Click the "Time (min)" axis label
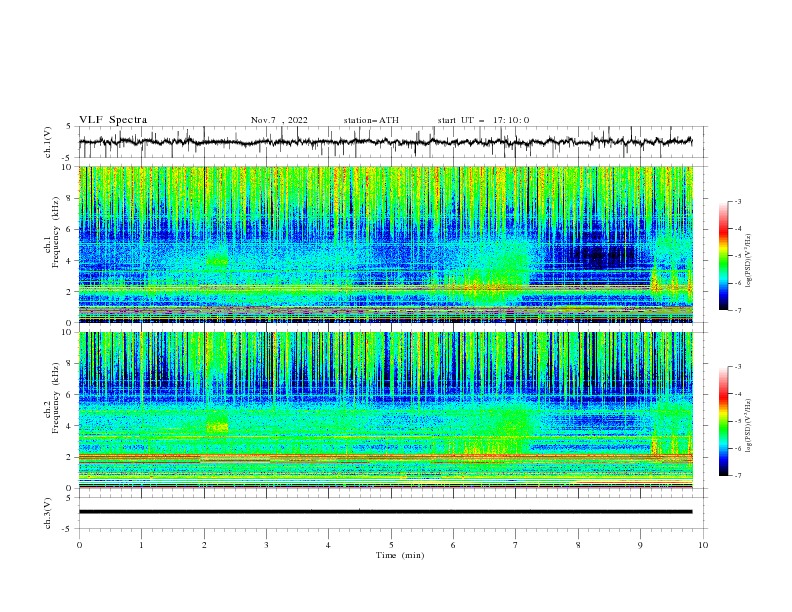The height and width of the screenshot is (612, 792). coord(400,555)
